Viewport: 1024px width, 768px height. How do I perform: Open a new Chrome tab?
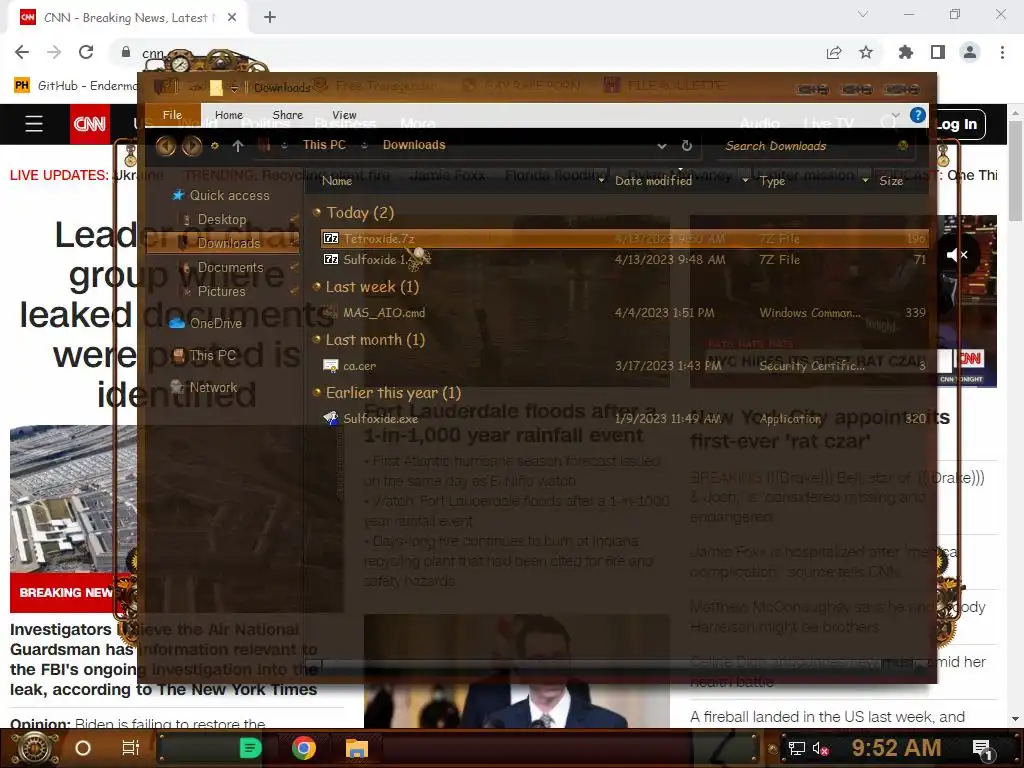point(270,18)
